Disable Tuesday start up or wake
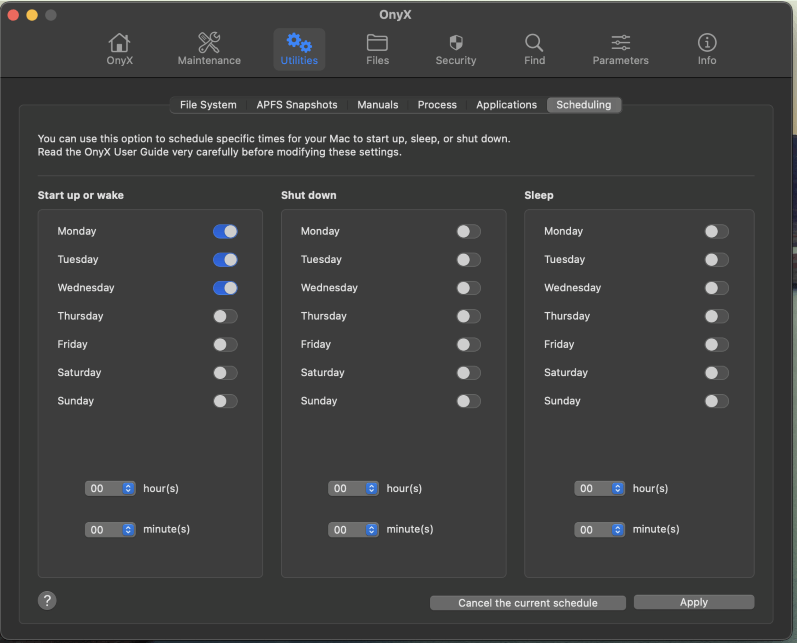The width and height of the screenshot is (797, 643). (x=225, y=260)
